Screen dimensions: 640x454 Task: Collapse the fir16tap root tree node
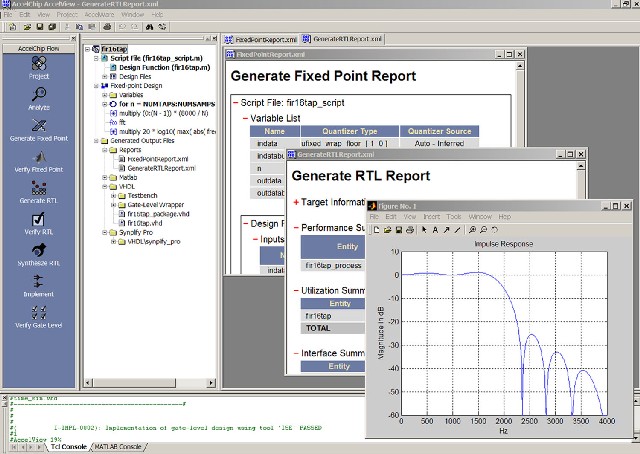pos(87,49)
